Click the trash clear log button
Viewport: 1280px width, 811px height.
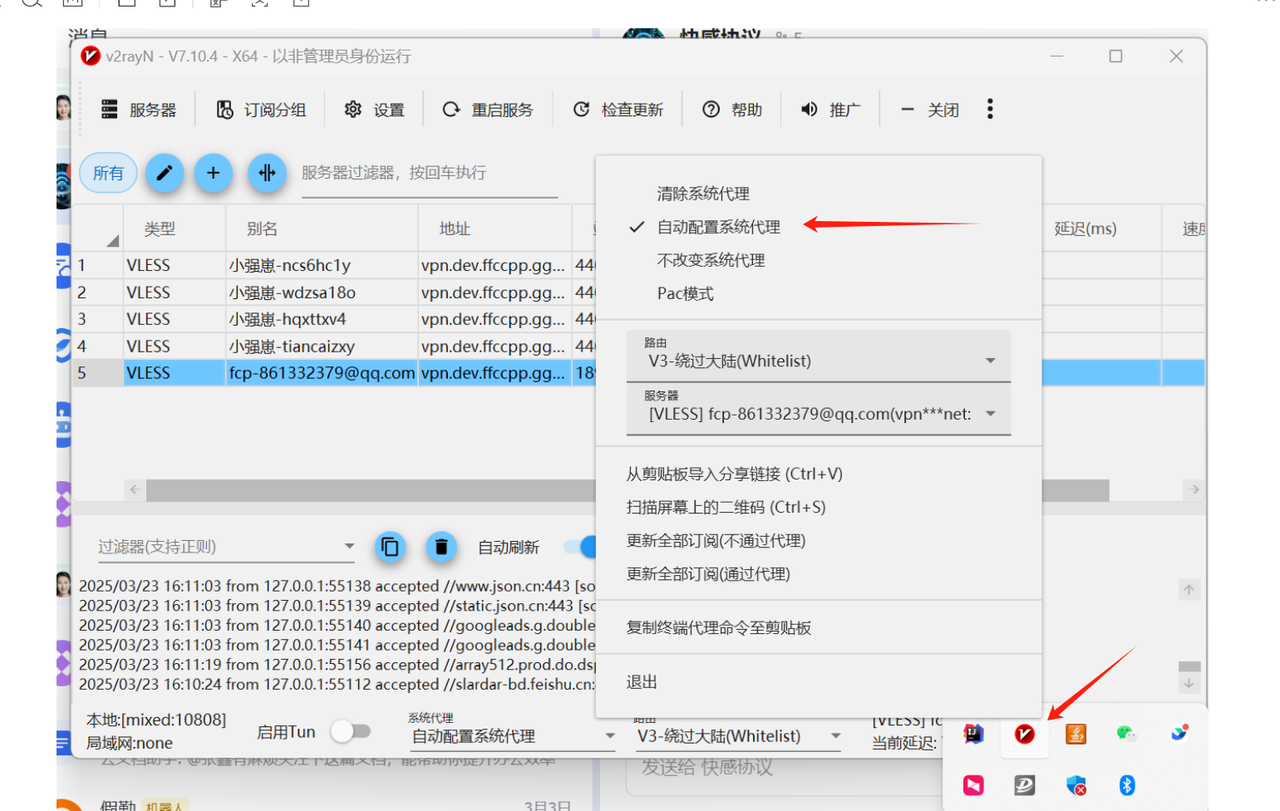[x=441, y=547]
